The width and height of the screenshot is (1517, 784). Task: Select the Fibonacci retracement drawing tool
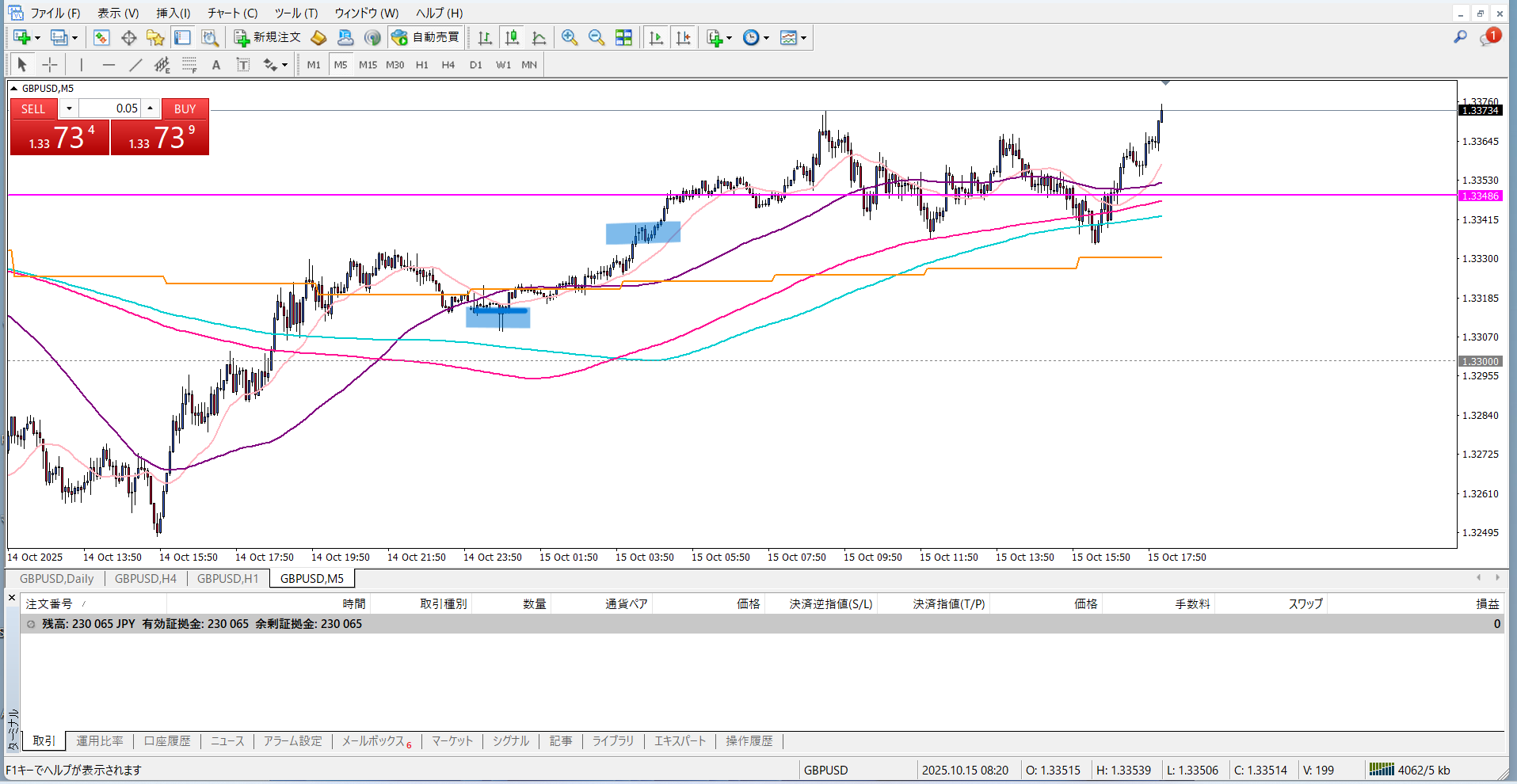(189, 65)
